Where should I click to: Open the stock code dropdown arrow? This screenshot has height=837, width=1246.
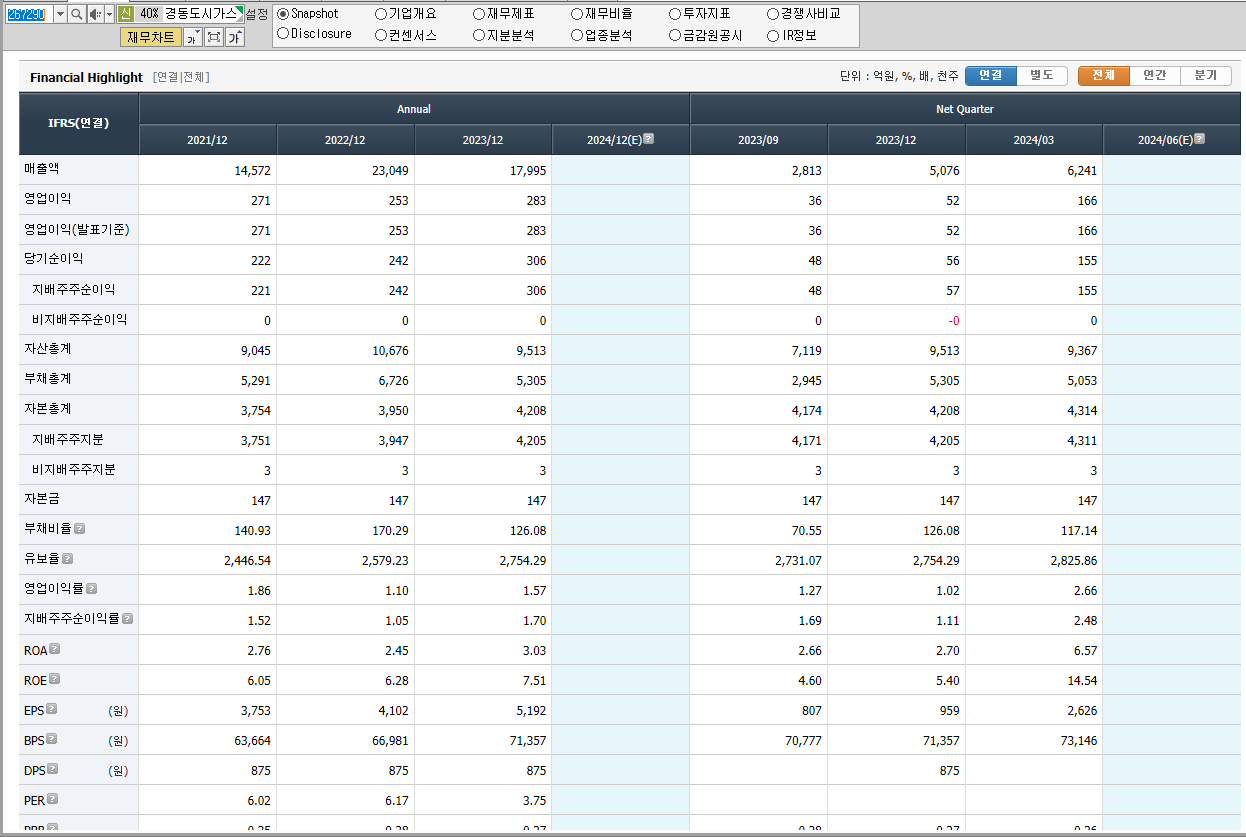(x=60, y=14)
